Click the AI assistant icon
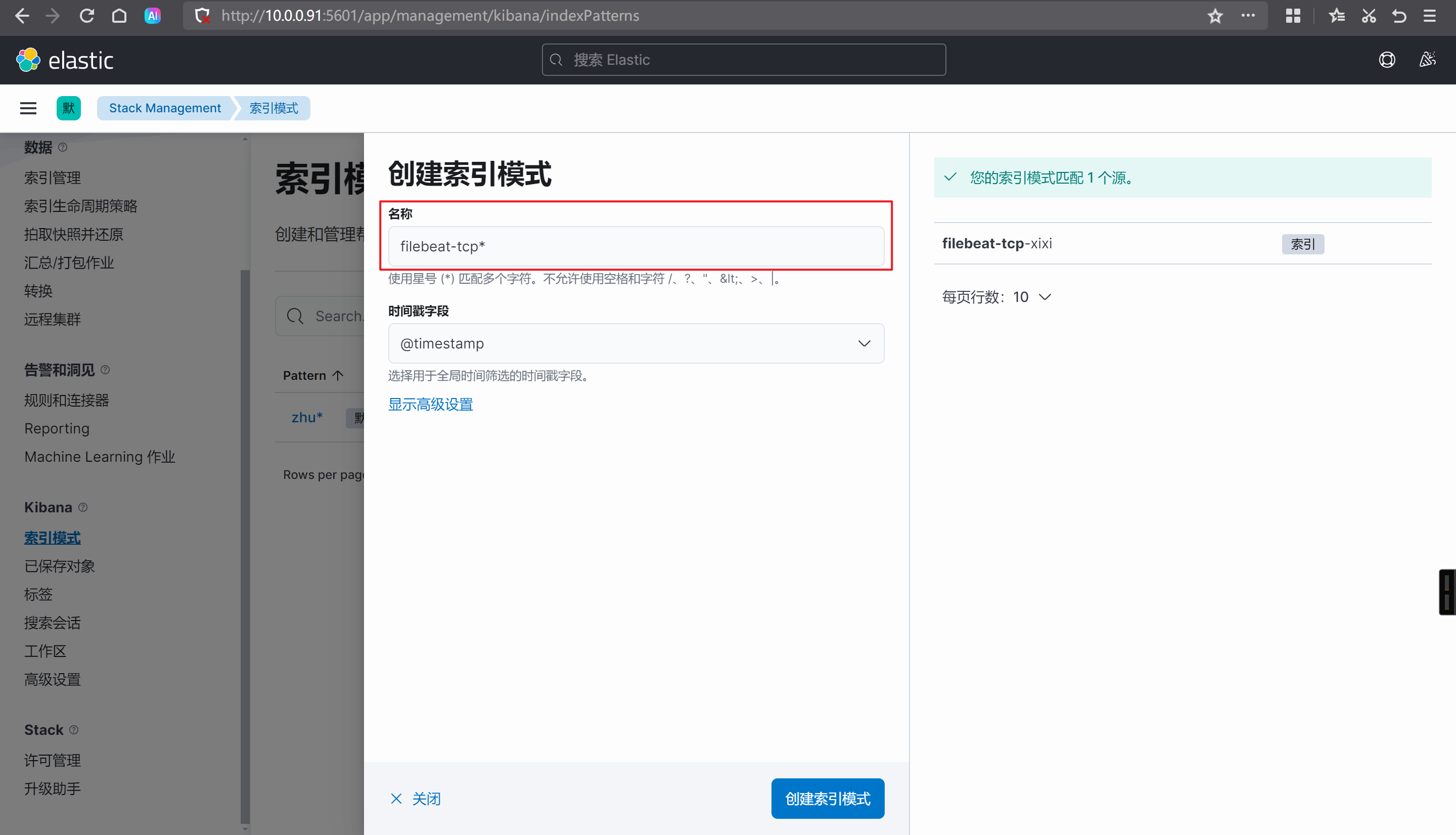This screenshot has height=835, width=1456. tap(153, 16)
